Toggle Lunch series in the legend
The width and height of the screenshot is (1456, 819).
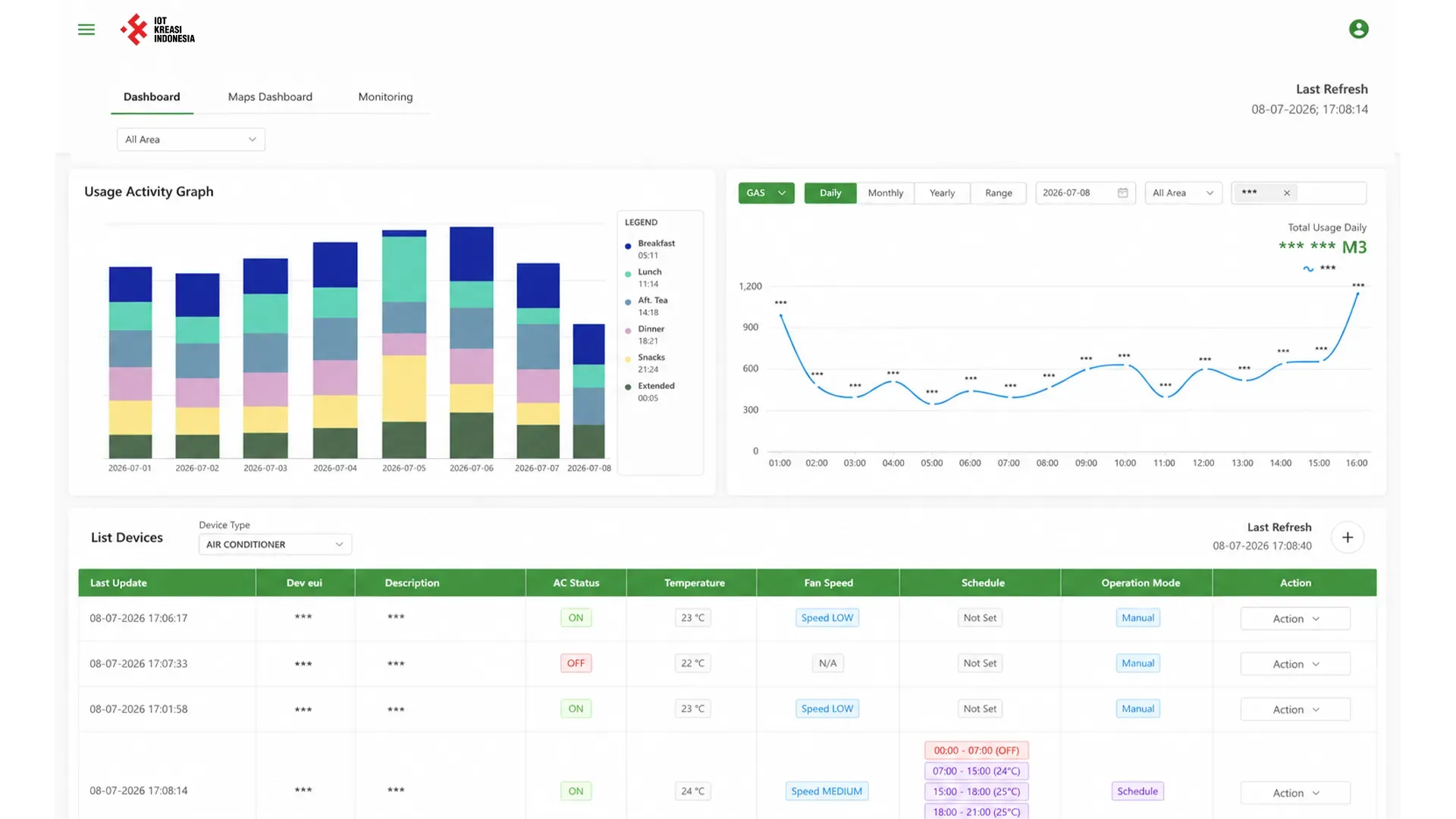[644, 278]
